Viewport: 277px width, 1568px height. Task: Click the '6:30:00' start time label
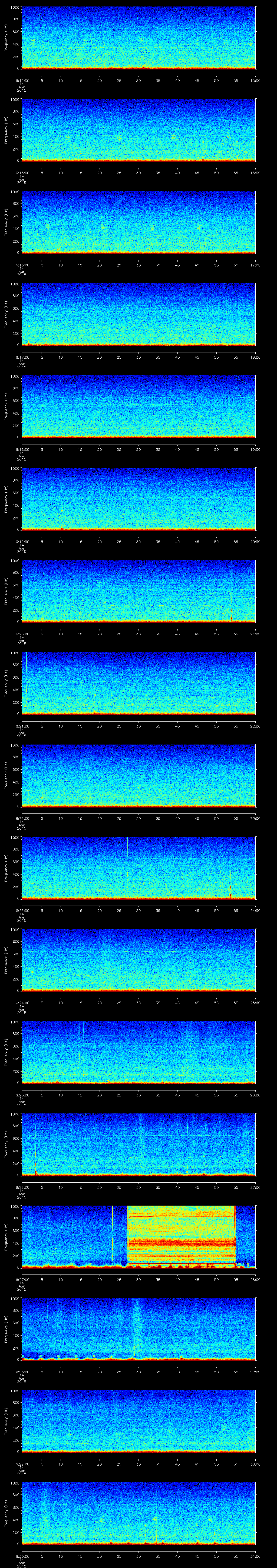(x=22, y=1556)
